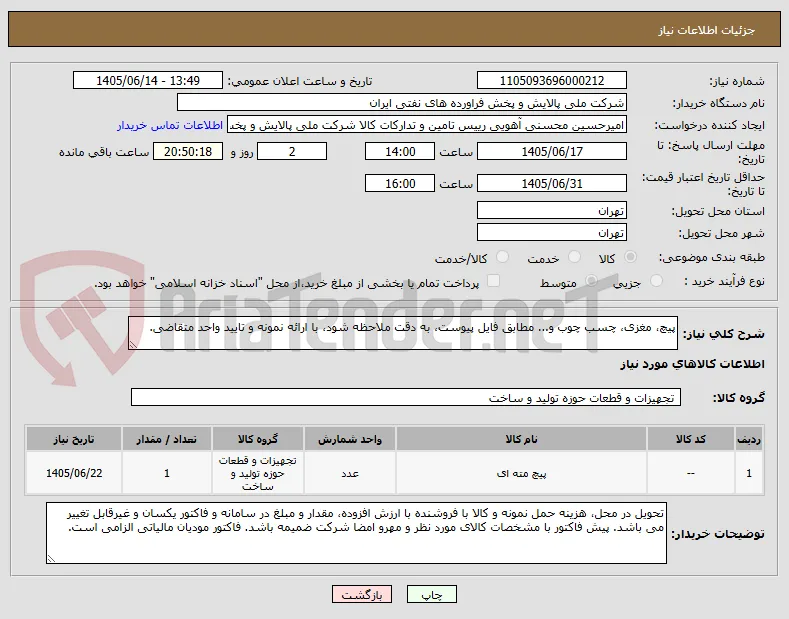Viewport: 789px width, 619px height.
Task: Click the announcement date field 1405/06/14 - 13:49
Action: pyautogui.click(x=147, y=81)
